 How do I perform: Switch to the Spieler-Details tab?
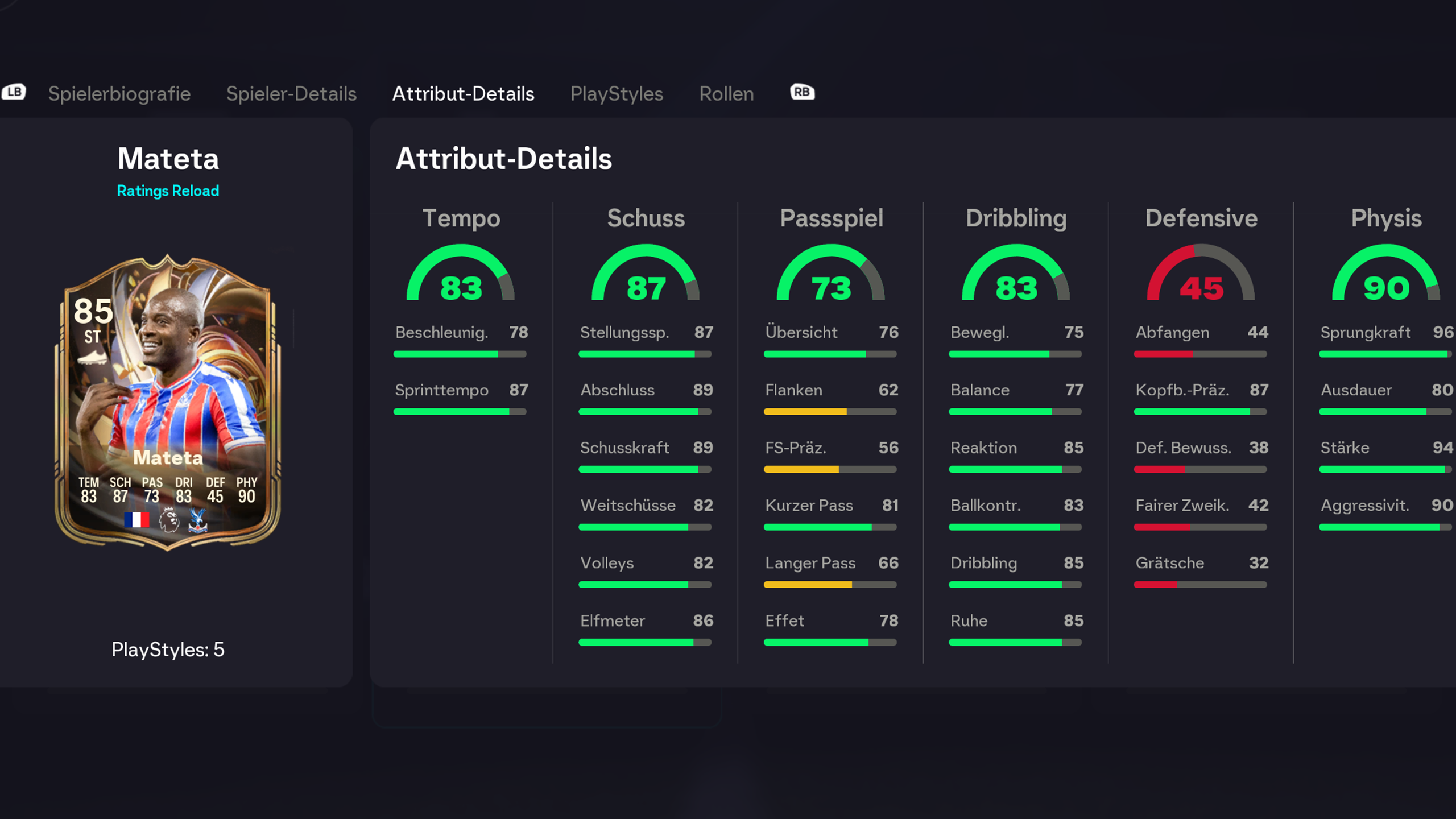291,94
